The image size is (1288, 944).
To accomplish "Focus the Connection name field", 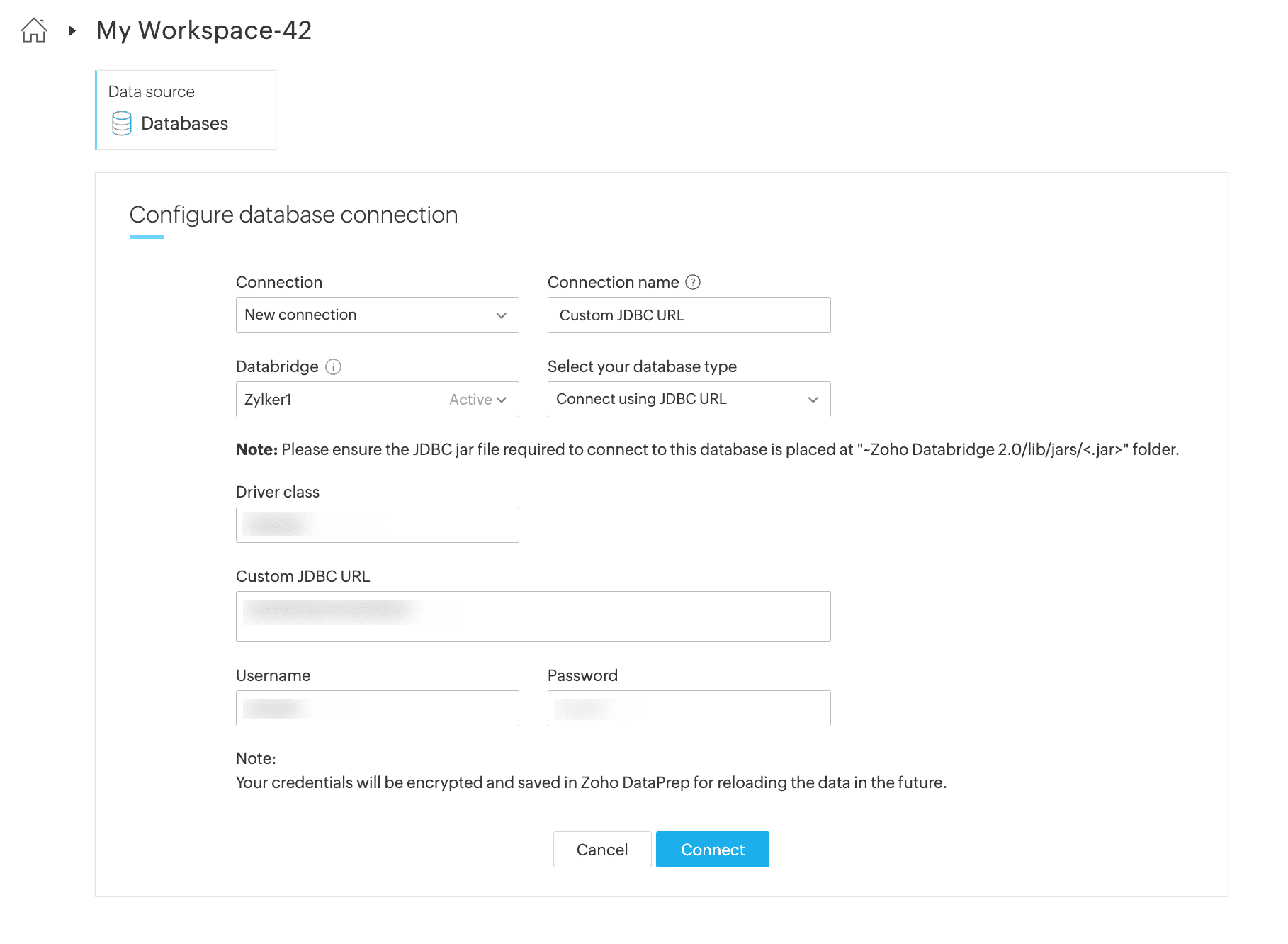I will (x=689, y=315).
